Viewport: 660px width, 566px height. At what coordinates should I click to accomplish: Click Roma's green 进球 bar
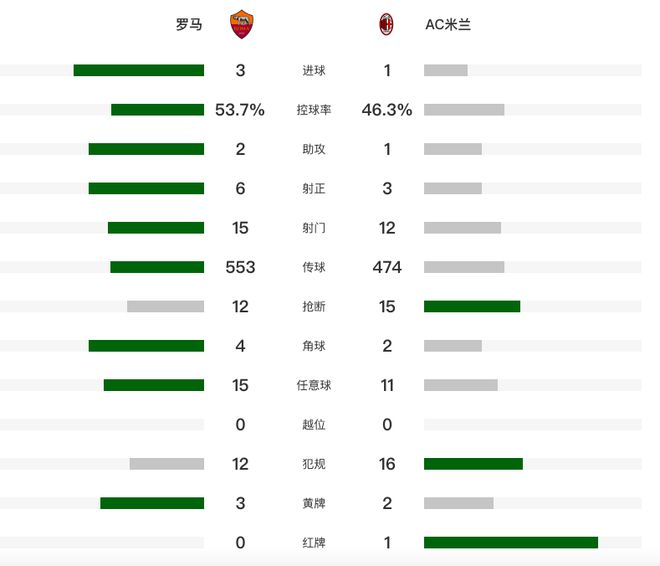[x=139, y=70]
